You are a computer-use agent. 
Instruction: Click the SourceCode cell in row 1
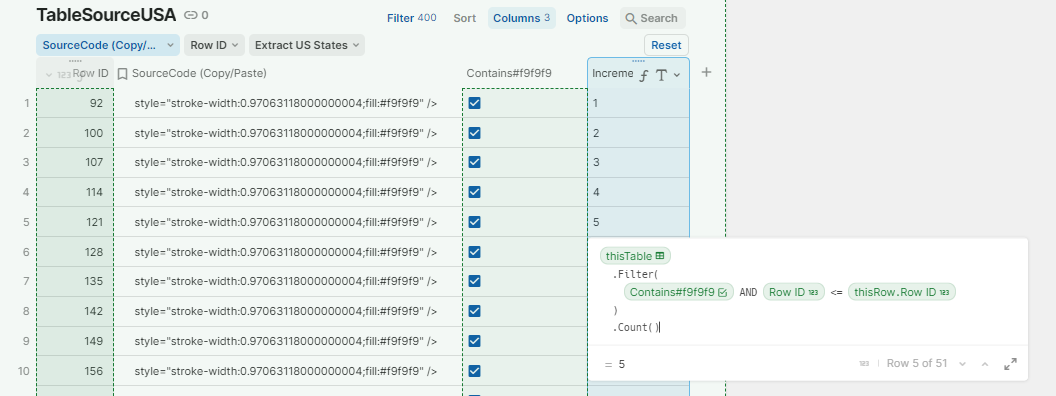point(288,103)
